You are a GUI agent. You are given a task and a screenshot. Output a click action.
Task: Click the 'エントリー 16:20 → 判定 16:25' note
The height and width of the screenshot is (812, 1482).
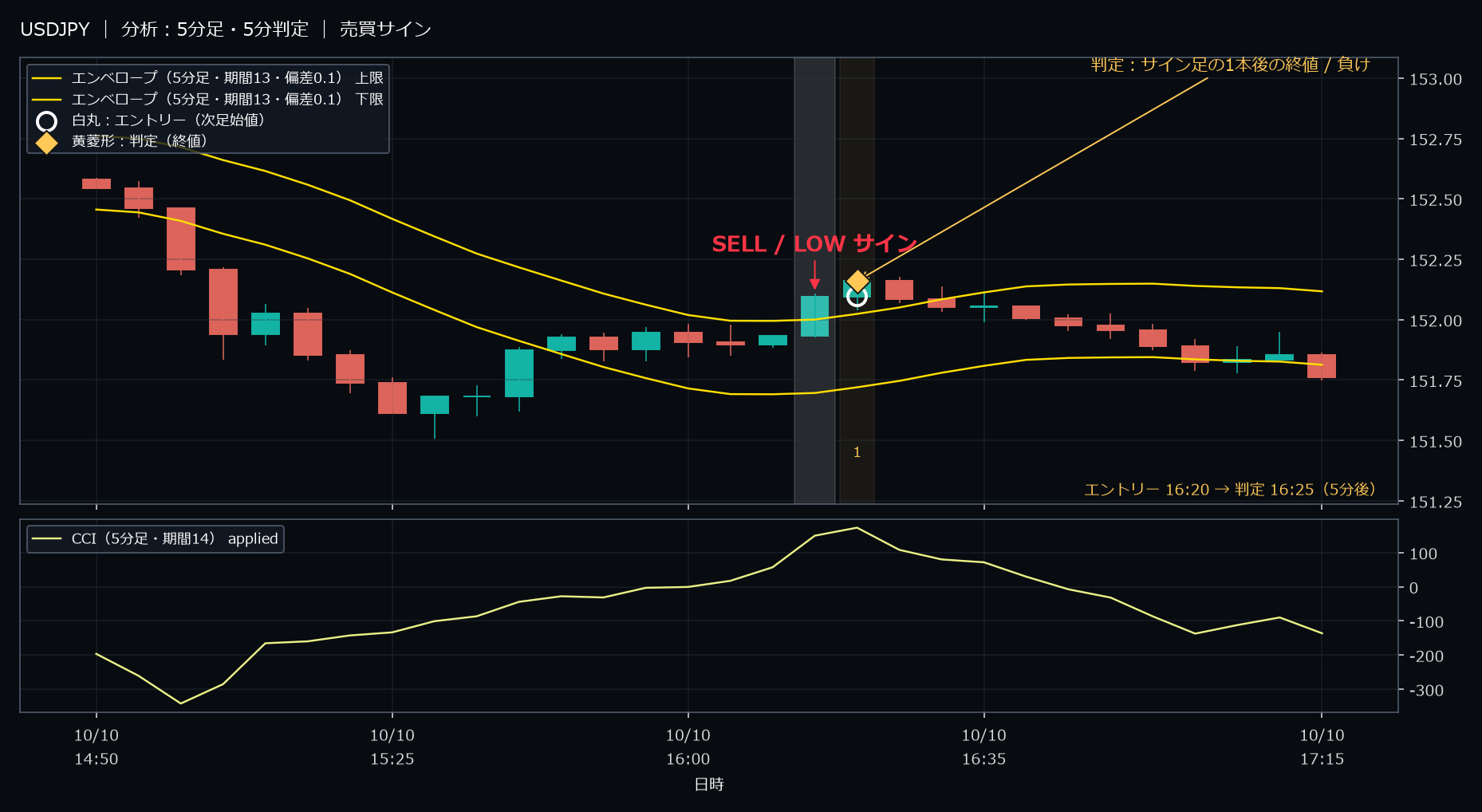[1230, 490]
